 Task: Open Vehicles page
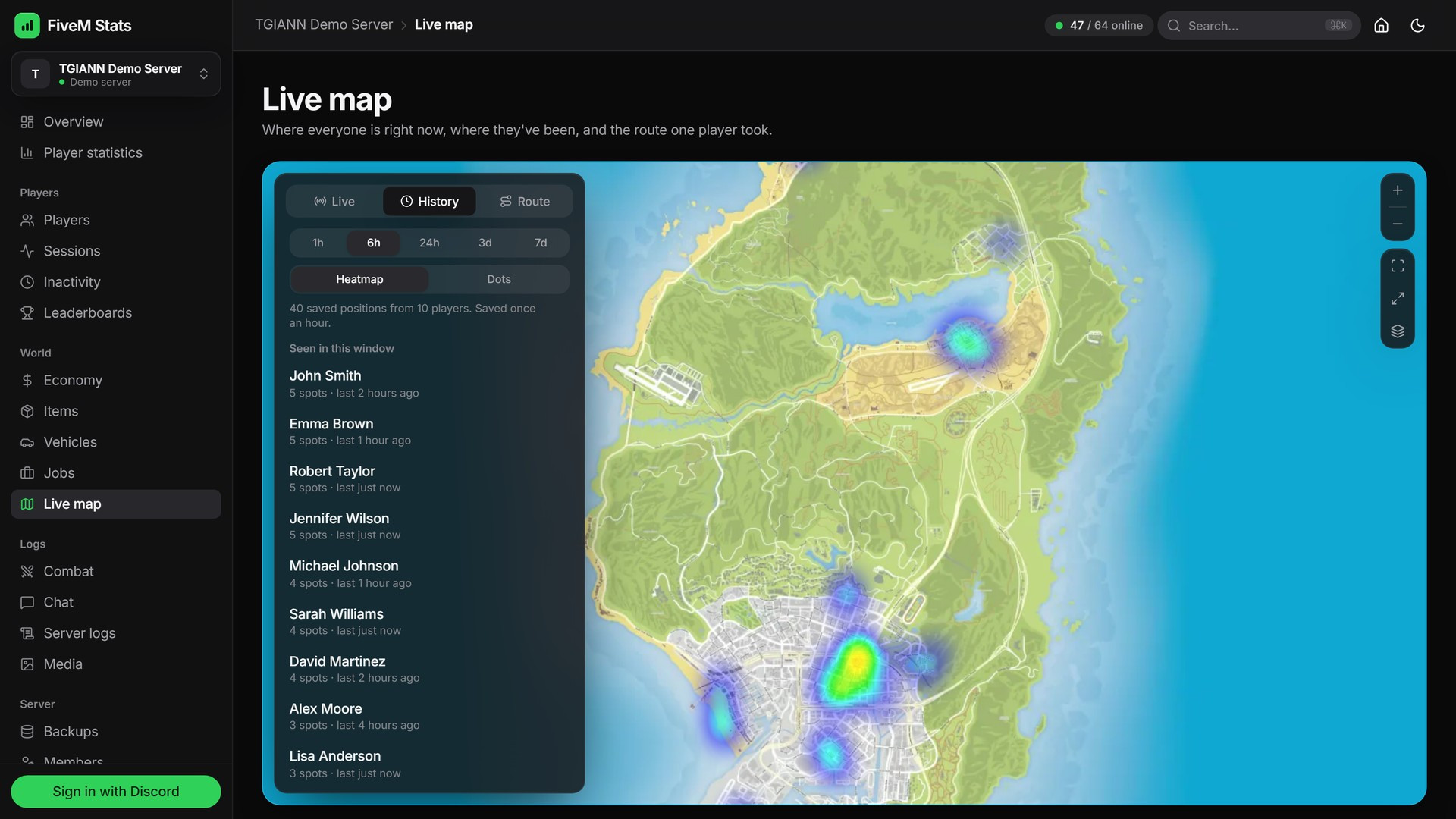[x=116, y=442]
